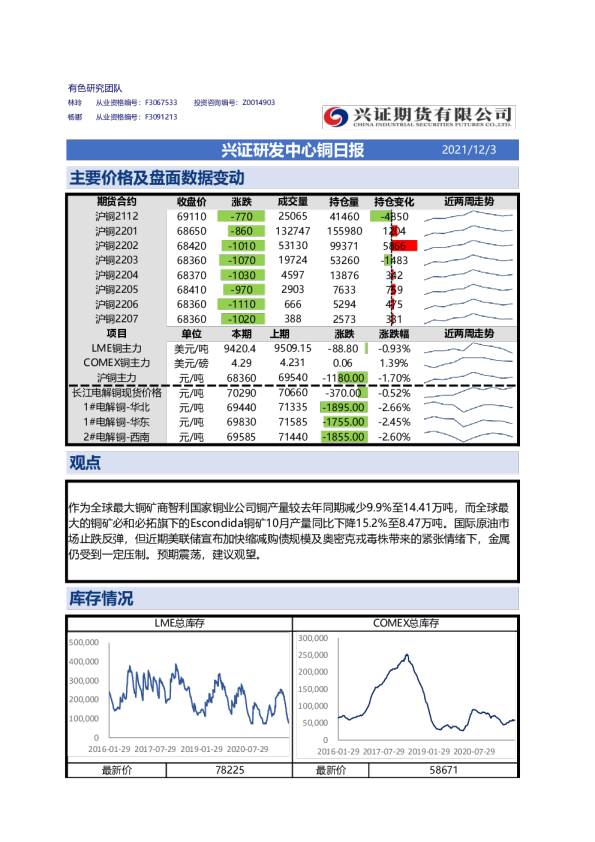Click the open interest value 155980
The width and height of the screenshot is (595, 842).
click(344, 231)
